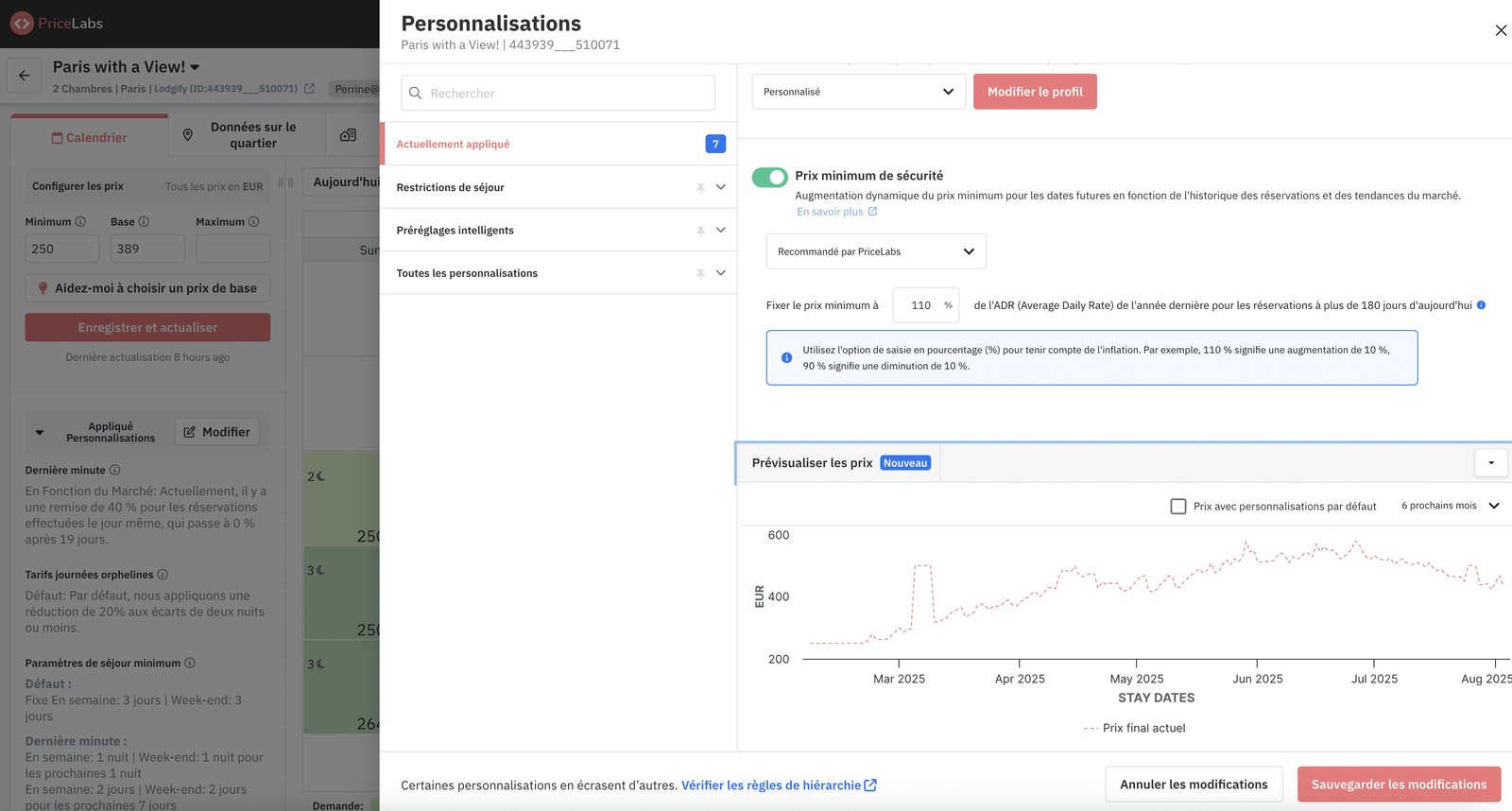This screenshot has height=811, width=1512.
Task: Click the pin icon on Préréglages intelligents row
Action: (700, 231)
